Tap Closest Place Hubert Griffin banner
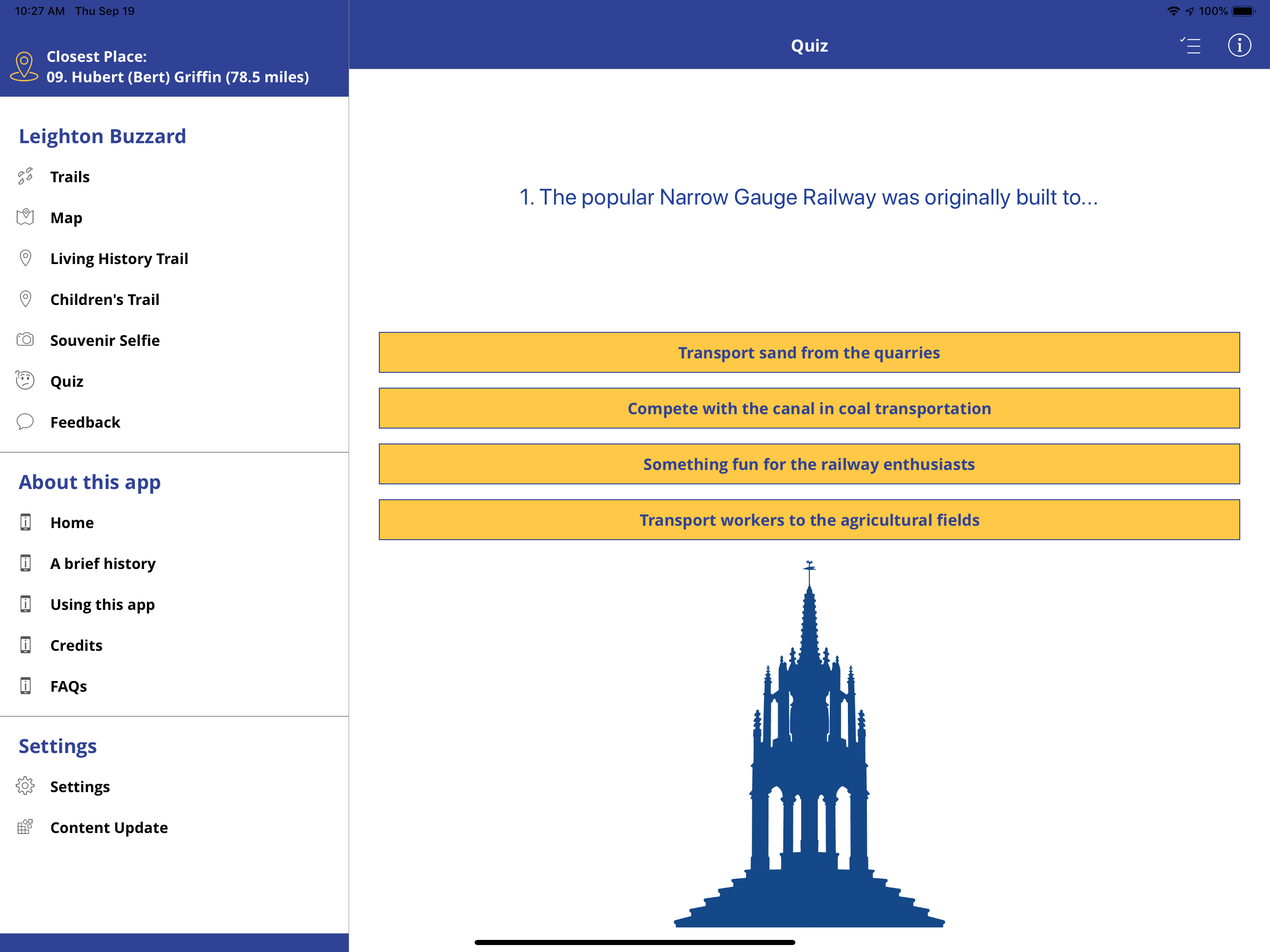The image size is (1270, 952). 177,66
